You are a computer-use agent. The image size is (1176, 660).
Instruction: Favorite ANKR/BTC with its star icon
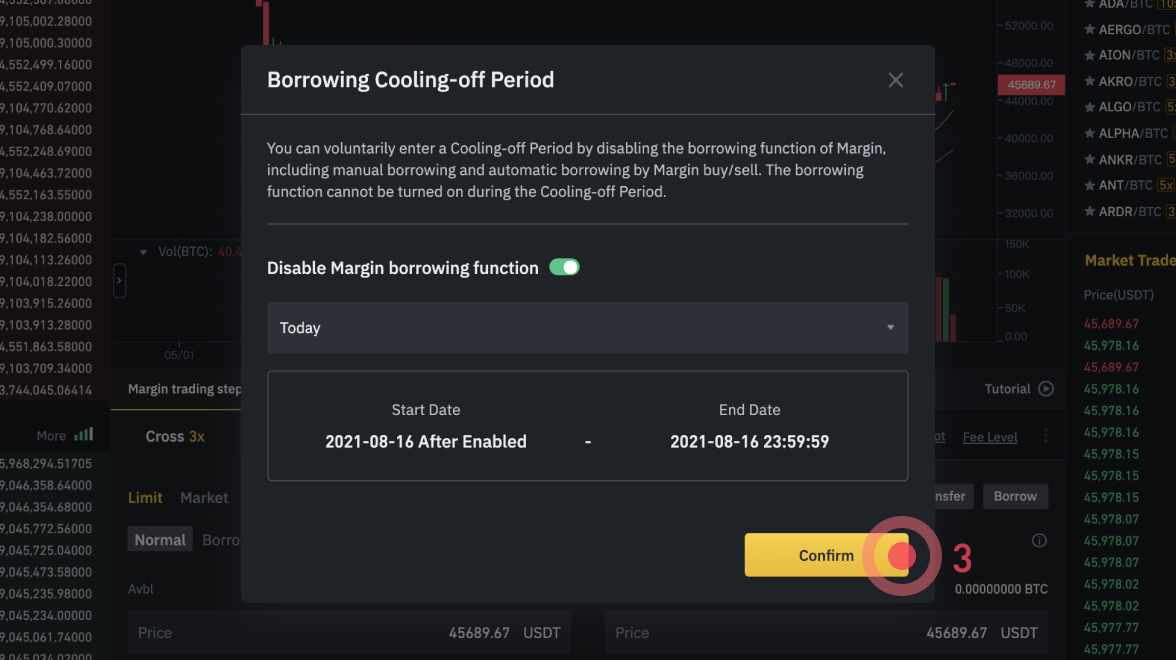pyautogui.click(x=1090, y=159)
